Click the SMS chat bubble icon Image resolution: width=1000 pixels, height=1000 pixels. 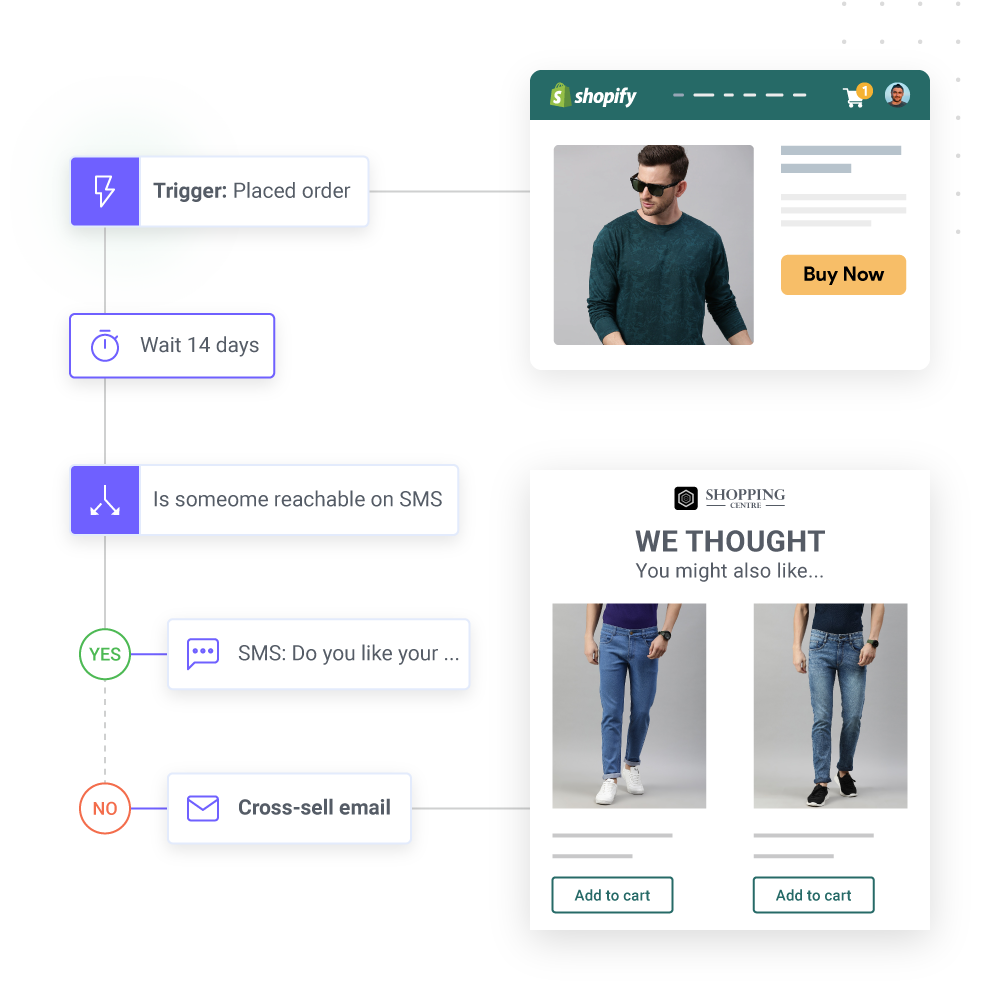pos(203,654)
